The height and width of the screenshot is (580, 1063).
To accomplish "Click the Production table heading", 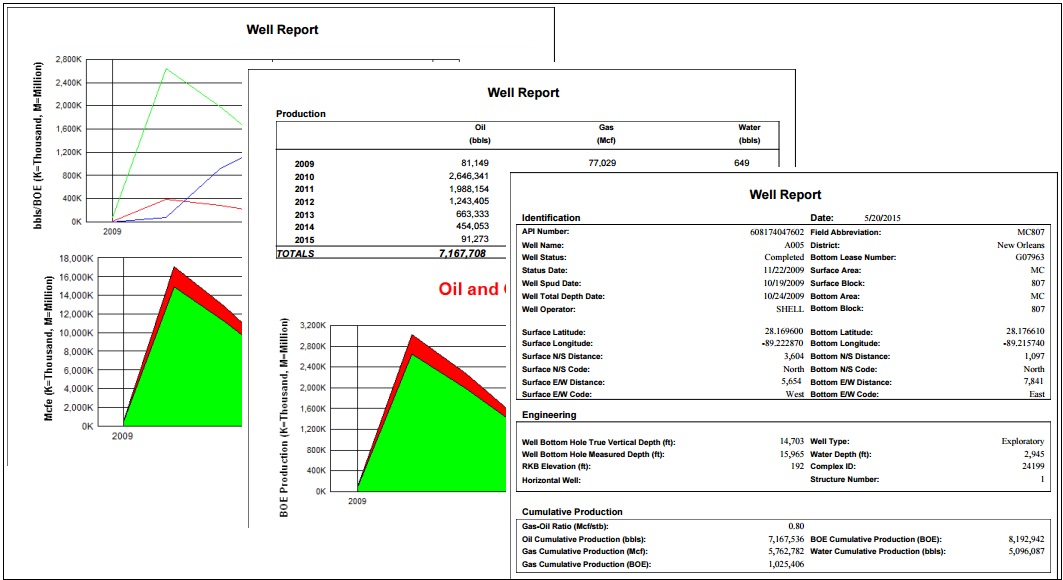I will (301, 114).
